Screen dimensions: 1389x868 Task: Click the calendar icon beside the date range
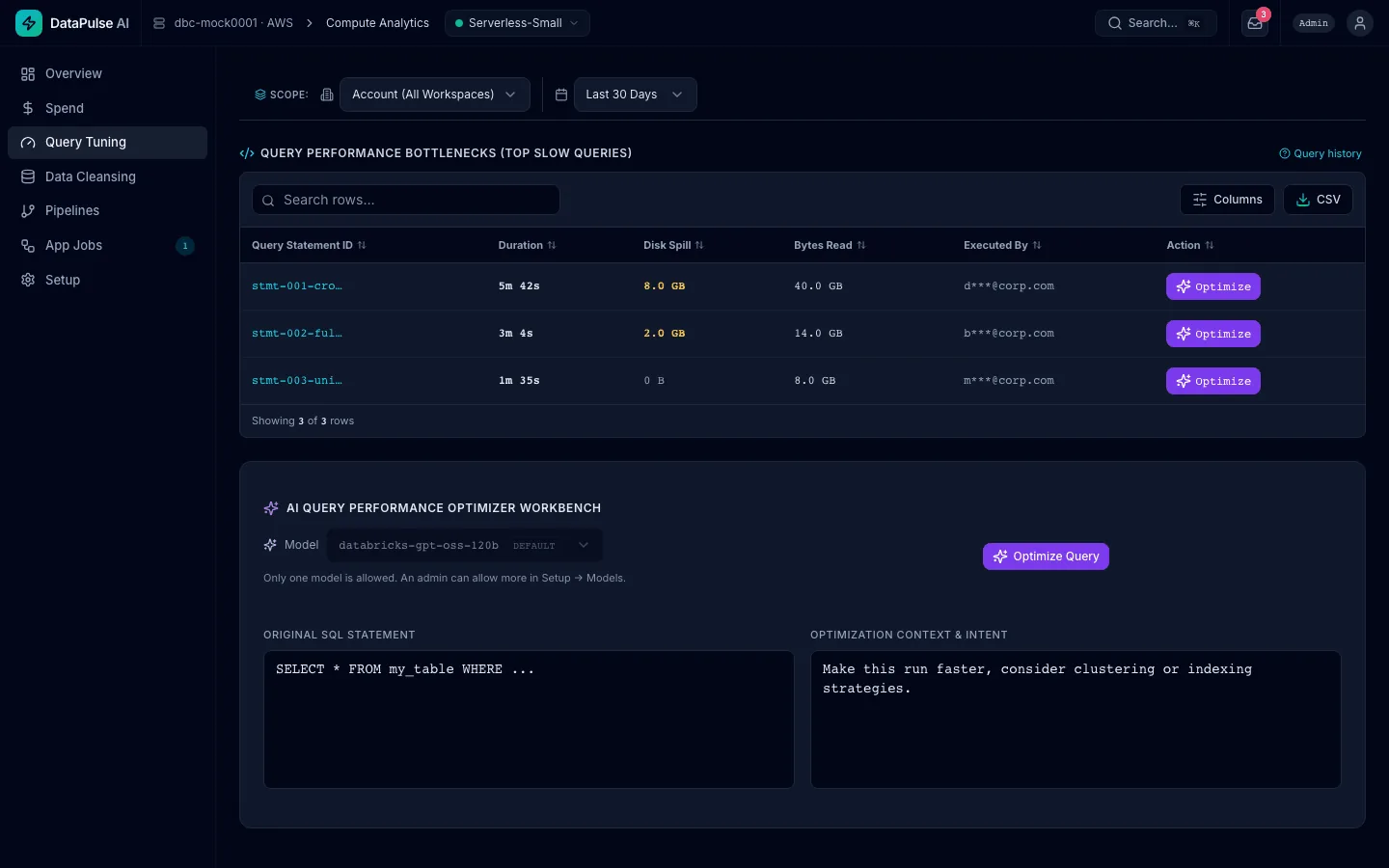(x=561, y=95)
